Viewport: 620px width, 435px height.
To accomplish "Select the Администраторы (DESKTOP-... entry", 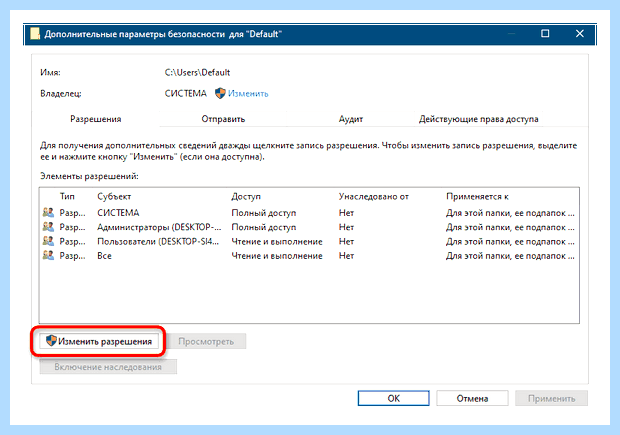I will [159, 227].
